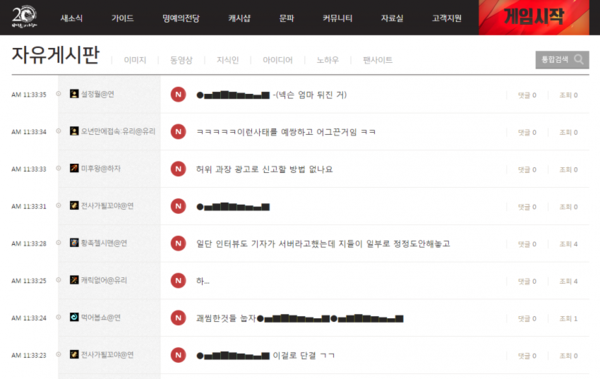Switch to the 이미지 board tab

tap(135, 60)
